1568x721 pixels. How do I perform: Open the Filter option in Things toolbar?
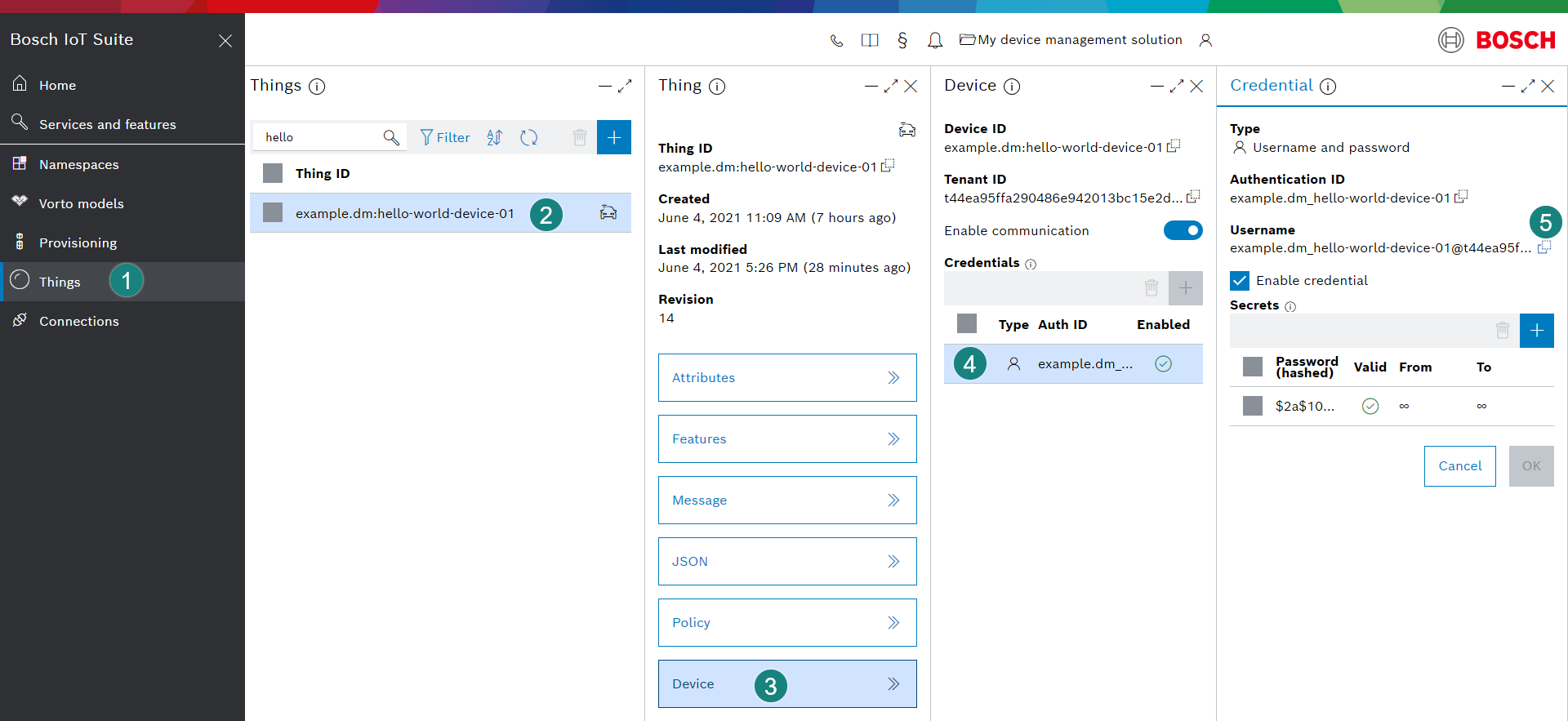[445, 137]
